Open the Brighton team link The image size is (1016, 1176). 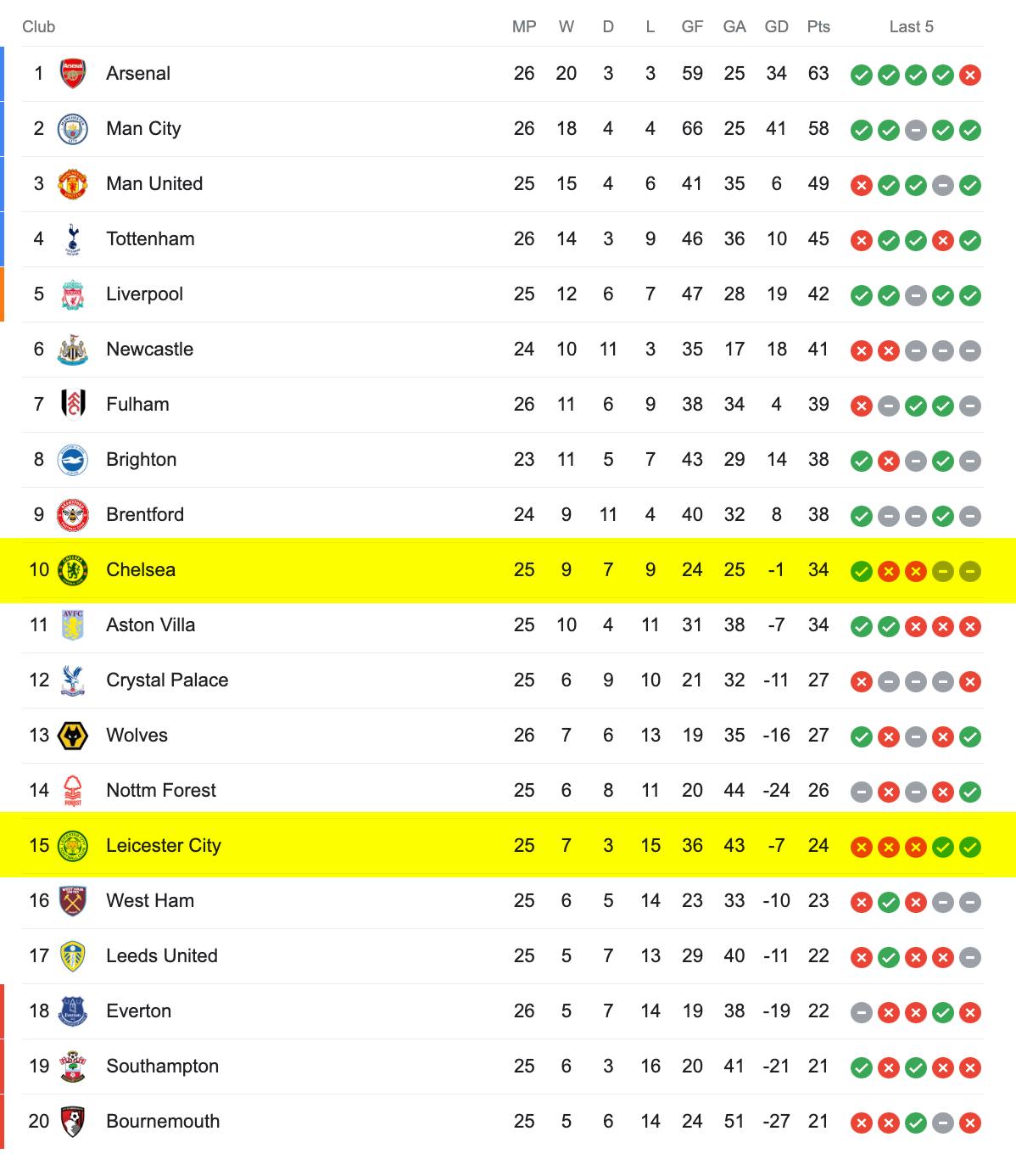(x=142, y=459)
